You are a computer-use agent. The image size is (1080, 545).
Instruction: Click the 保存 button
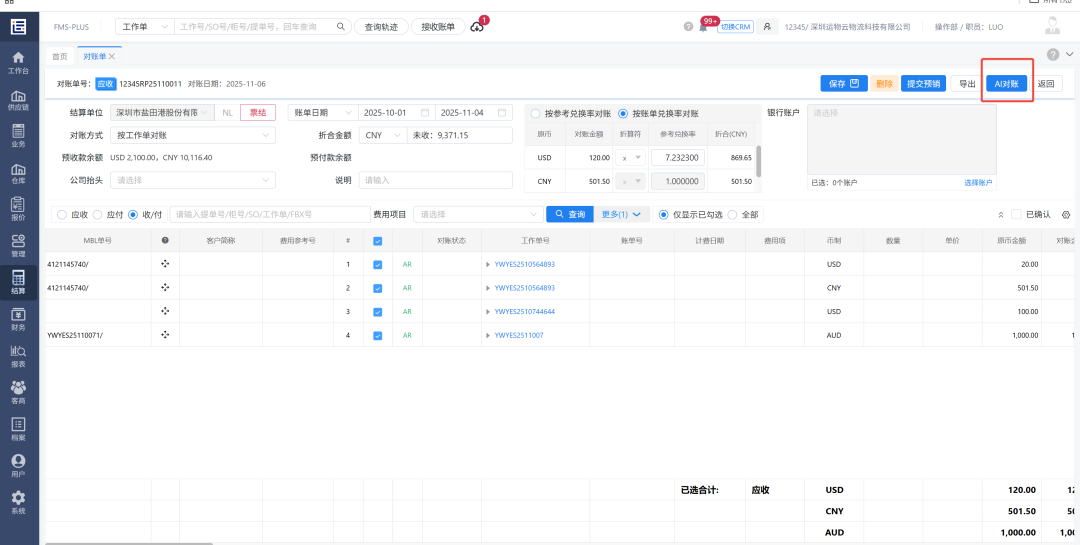coord(844,83)
